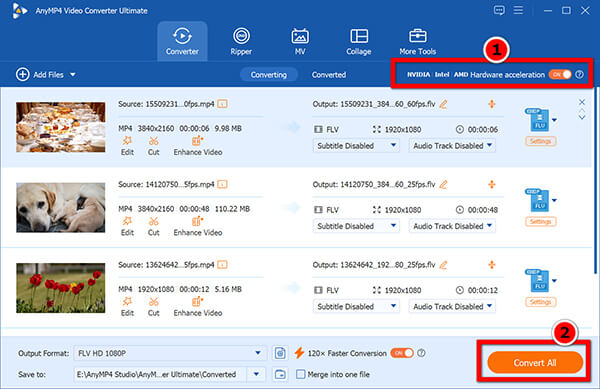
Task: Switch to the MV tab
Action: tap(300, 41)
